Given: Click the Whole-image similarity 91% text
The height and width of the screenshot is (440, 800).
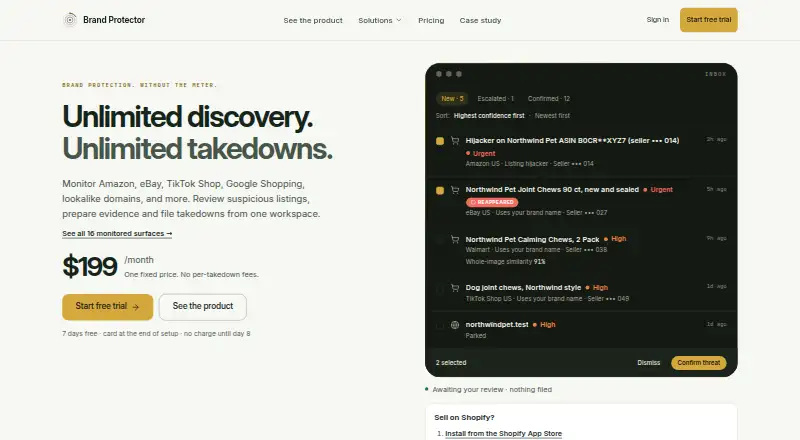Looking at the screenshot, I should [505, 261].
